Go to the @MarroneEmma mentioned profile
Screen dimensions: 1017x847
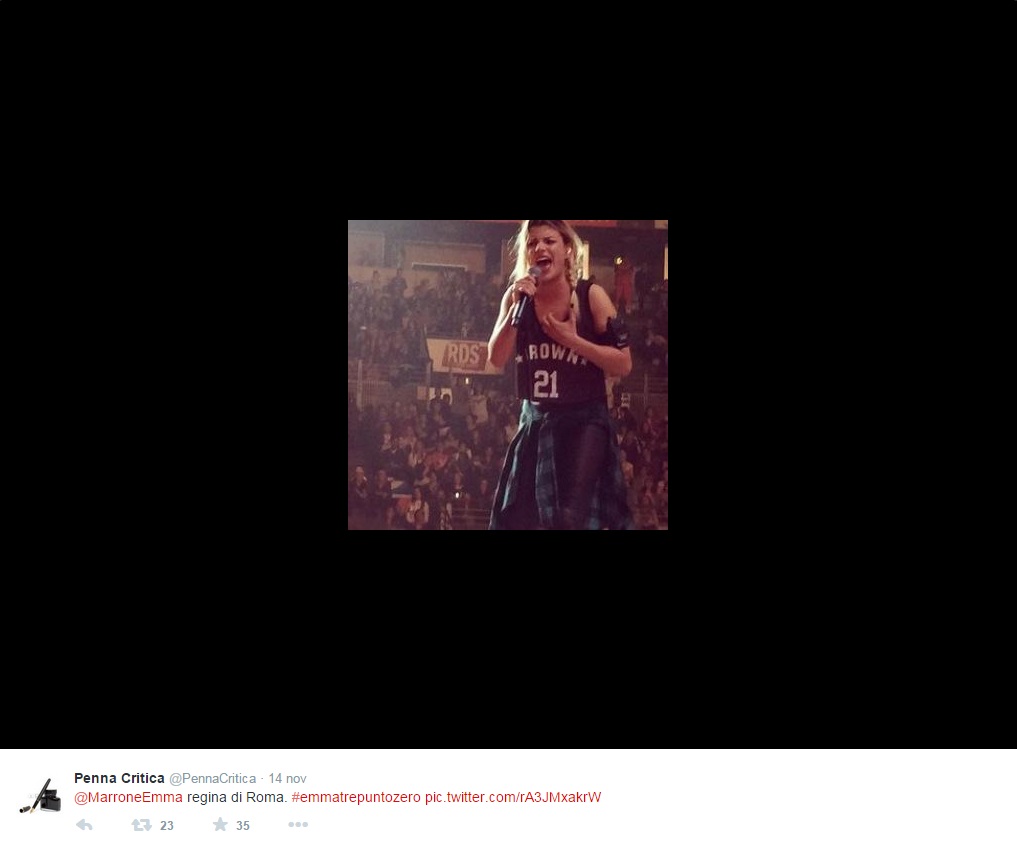(x=128, y=798)
